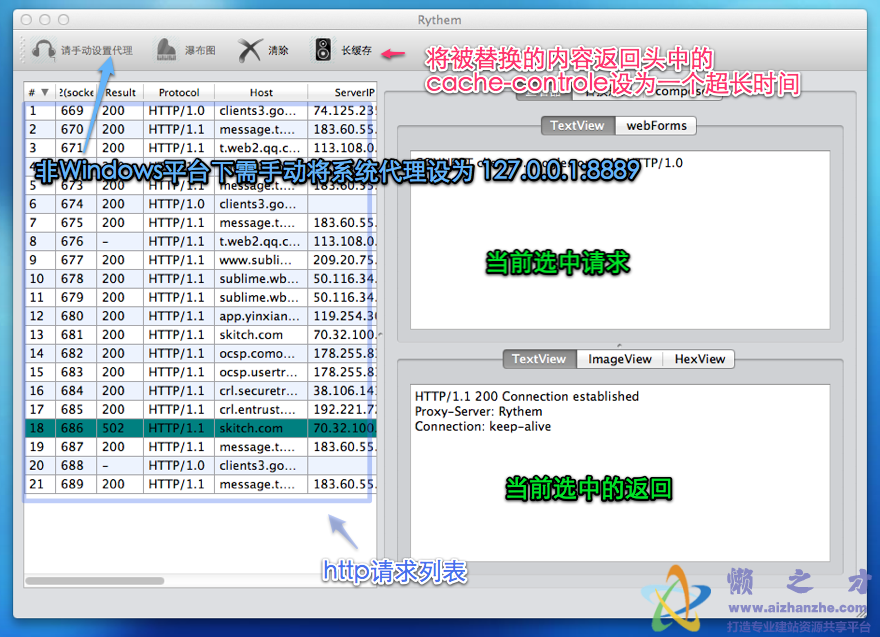Sort by the Host column header
Image resolution: width=880 pixels, height=637 pixels.
coord(261,93)
